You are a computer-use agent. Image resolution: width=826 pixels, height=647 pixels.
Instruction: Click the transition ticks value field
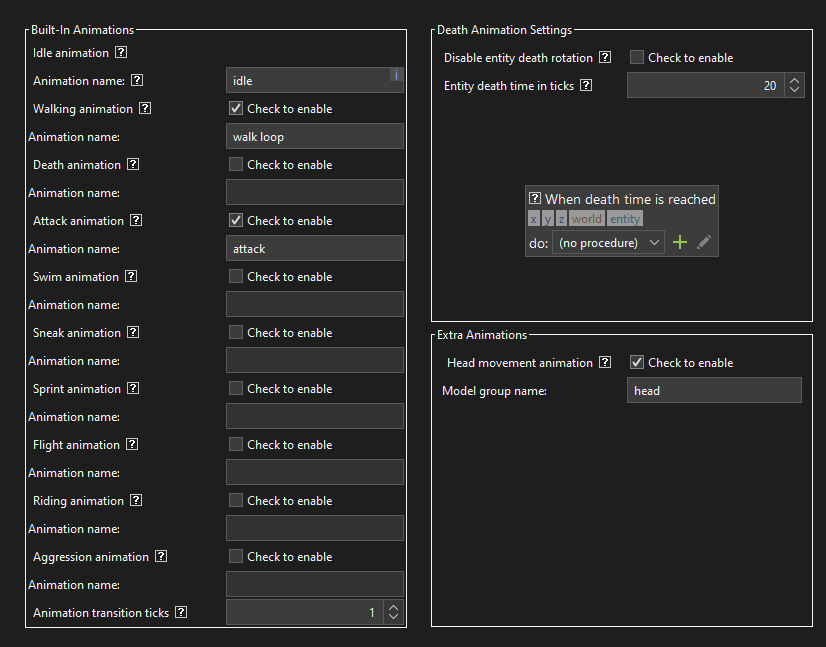click(305, 612)
